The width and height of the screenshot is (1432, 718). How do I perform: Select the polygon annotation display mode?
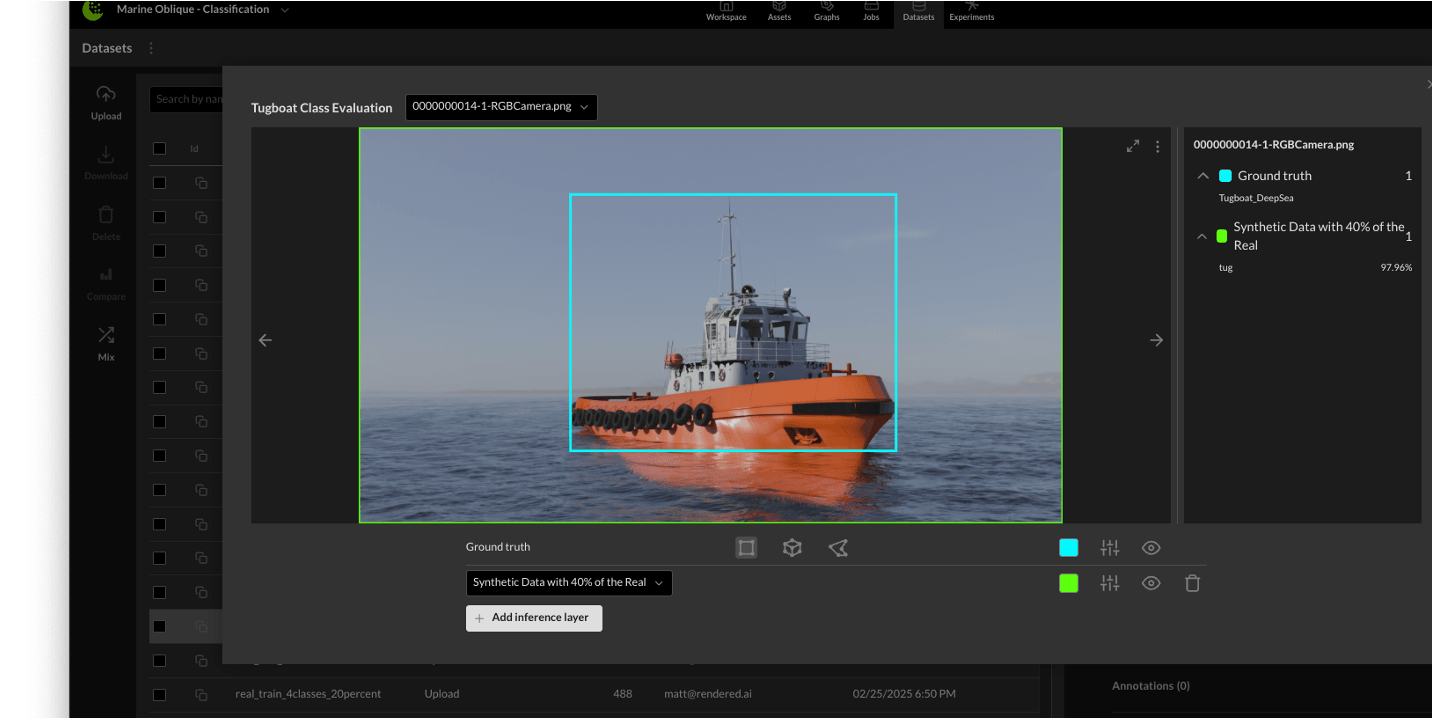pos(838,547)
